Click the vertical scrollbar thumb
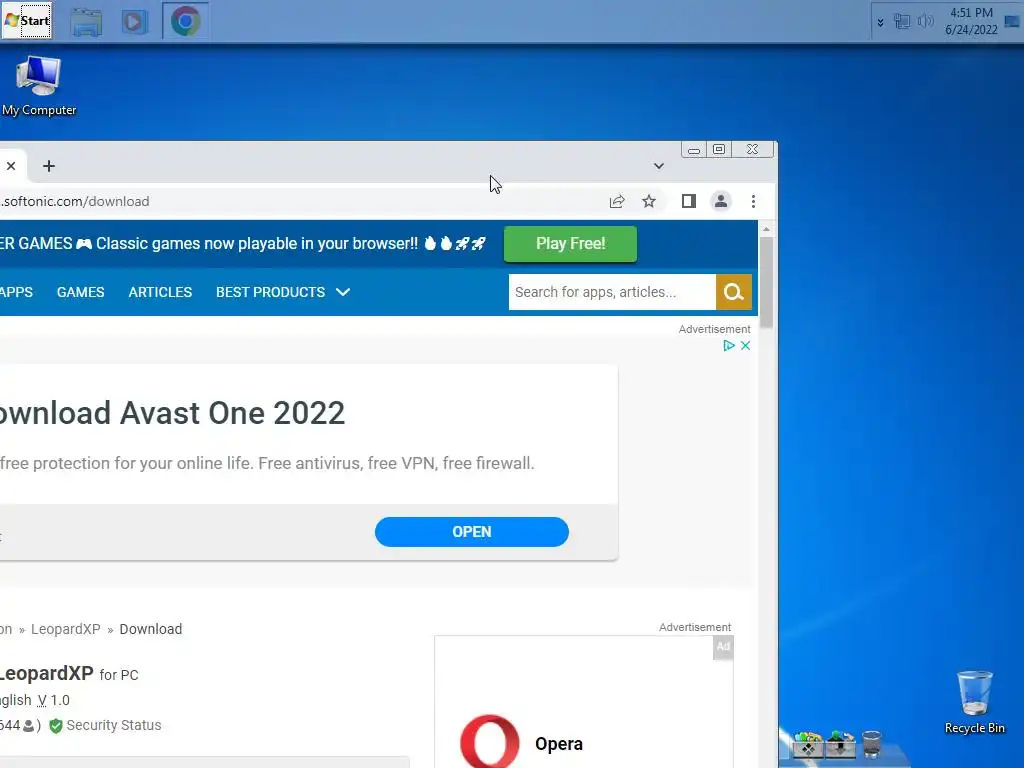 766,283
